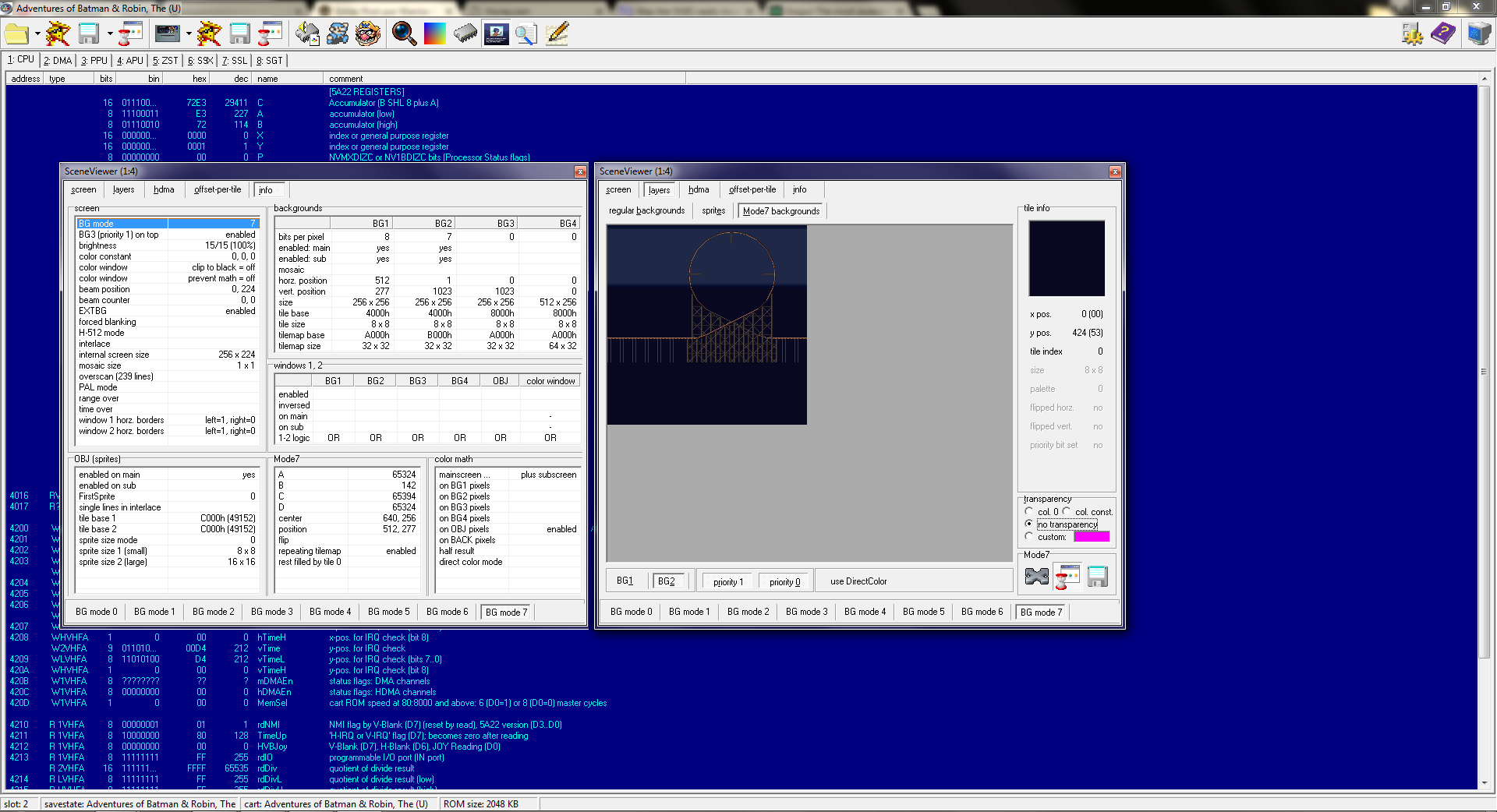Click the magnifying glass icon
Image resolution: width=1497 pixels, height=812 pixels.
404,34
